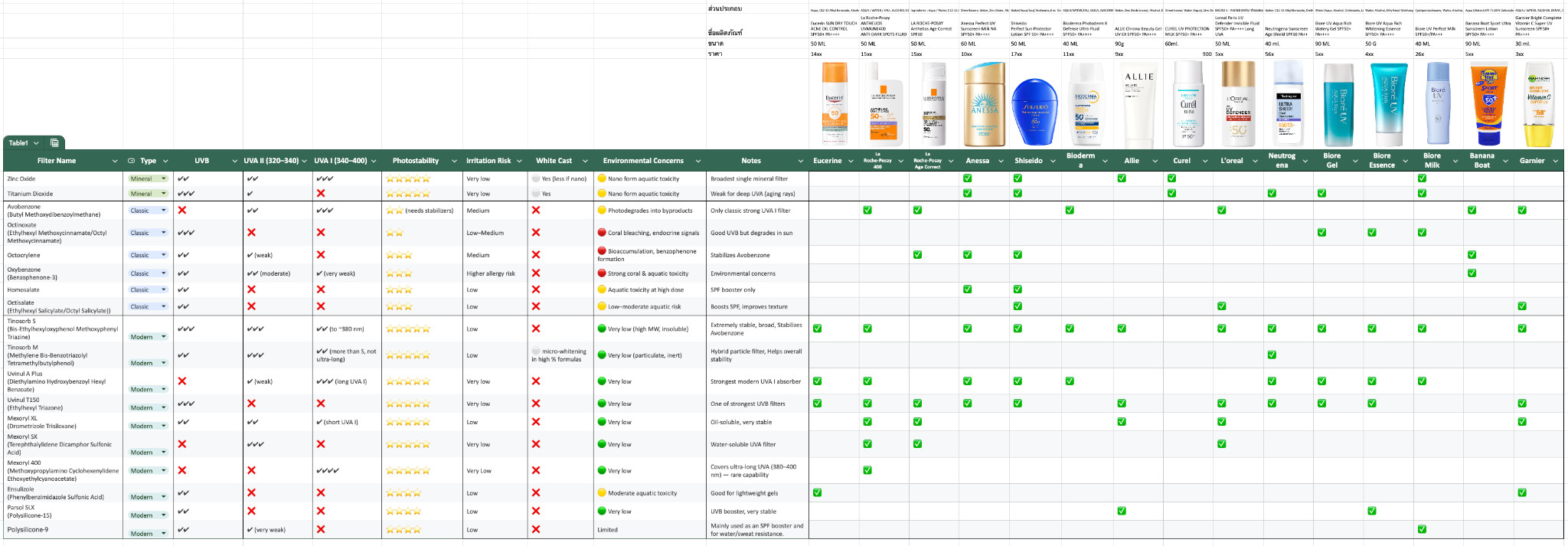Open the Garnier column filter arrow
Image resolution: width=1568 pixels, height=546 pixels.
point(1554,161)
